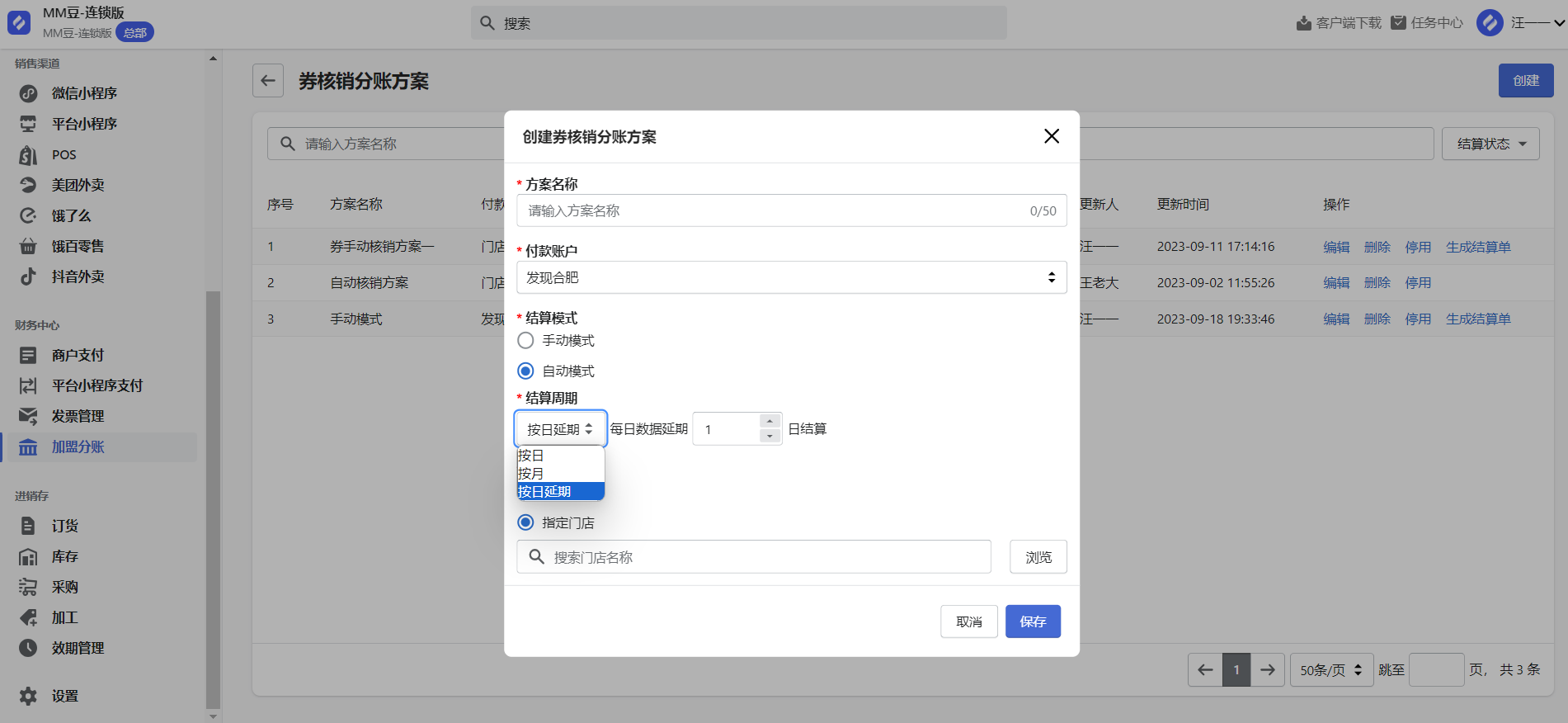
Task: Select 自动模式 radio button
Action: click(525, 371)
